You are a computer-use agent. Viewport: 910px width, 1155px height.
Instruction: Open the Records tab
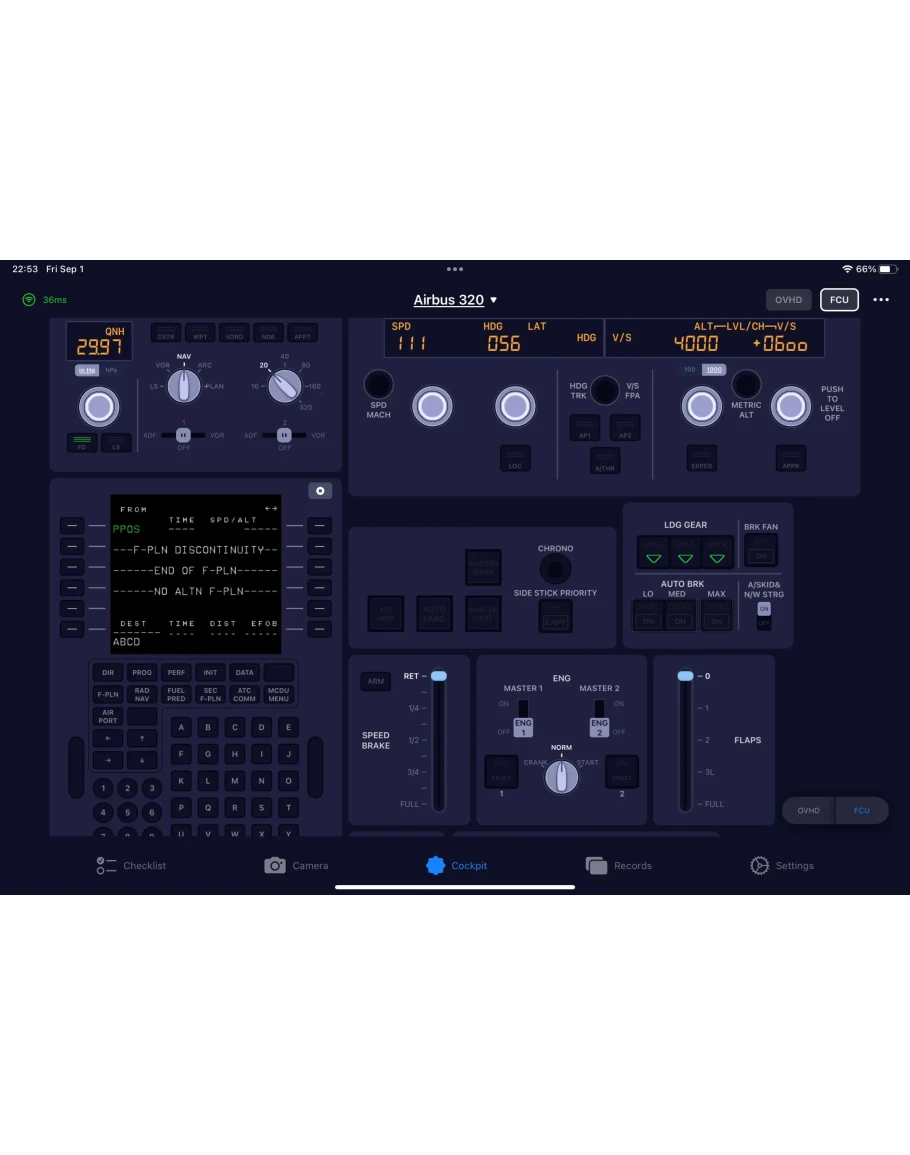pyautogui.click(x=618, y=866)
